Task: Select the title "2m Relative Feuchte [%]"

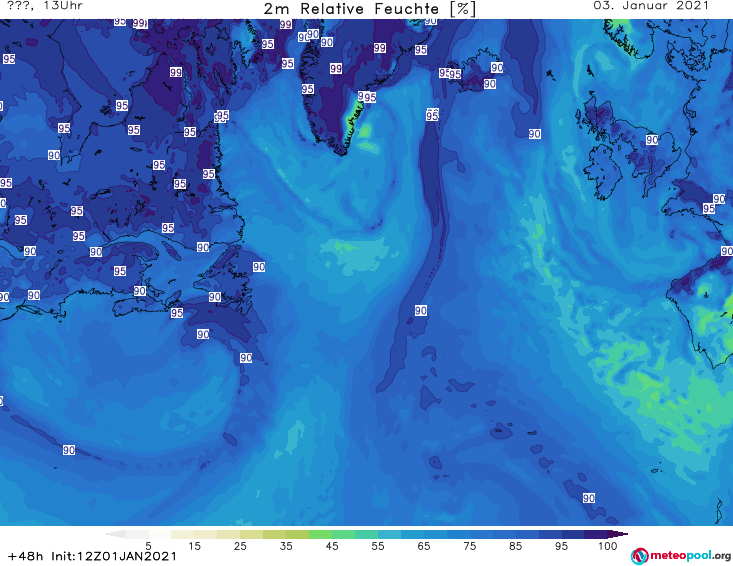Action: pyautogui.click(x=369, y=9)
